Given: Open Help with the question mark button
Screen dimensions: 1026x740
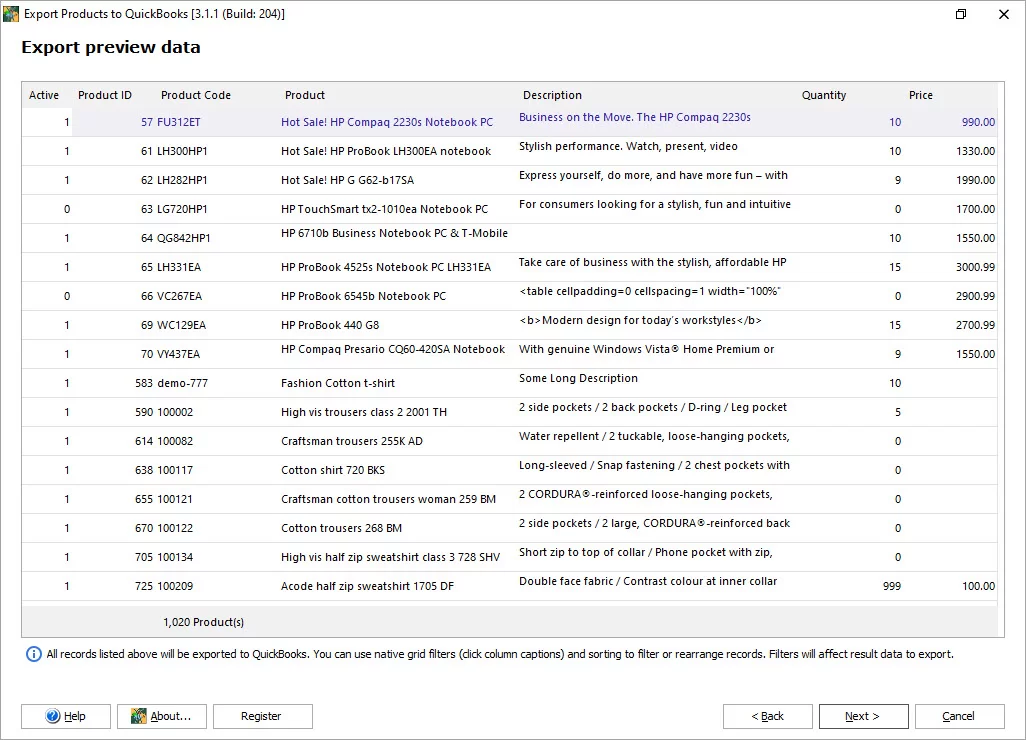Looking at the screenshot, I should point(66,716).
